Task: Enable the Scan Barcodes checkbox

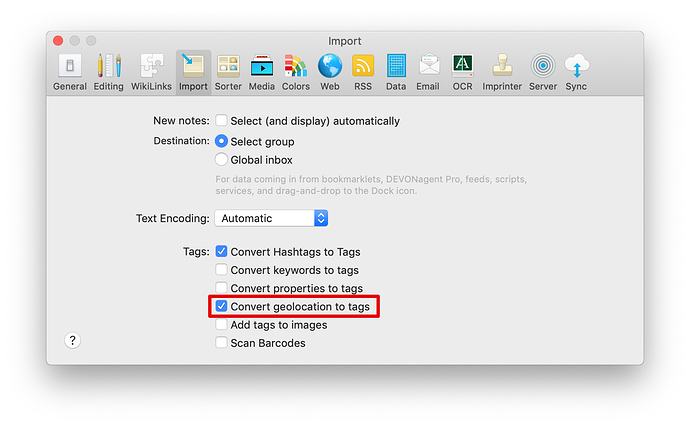Action: [x=221, y=342]
